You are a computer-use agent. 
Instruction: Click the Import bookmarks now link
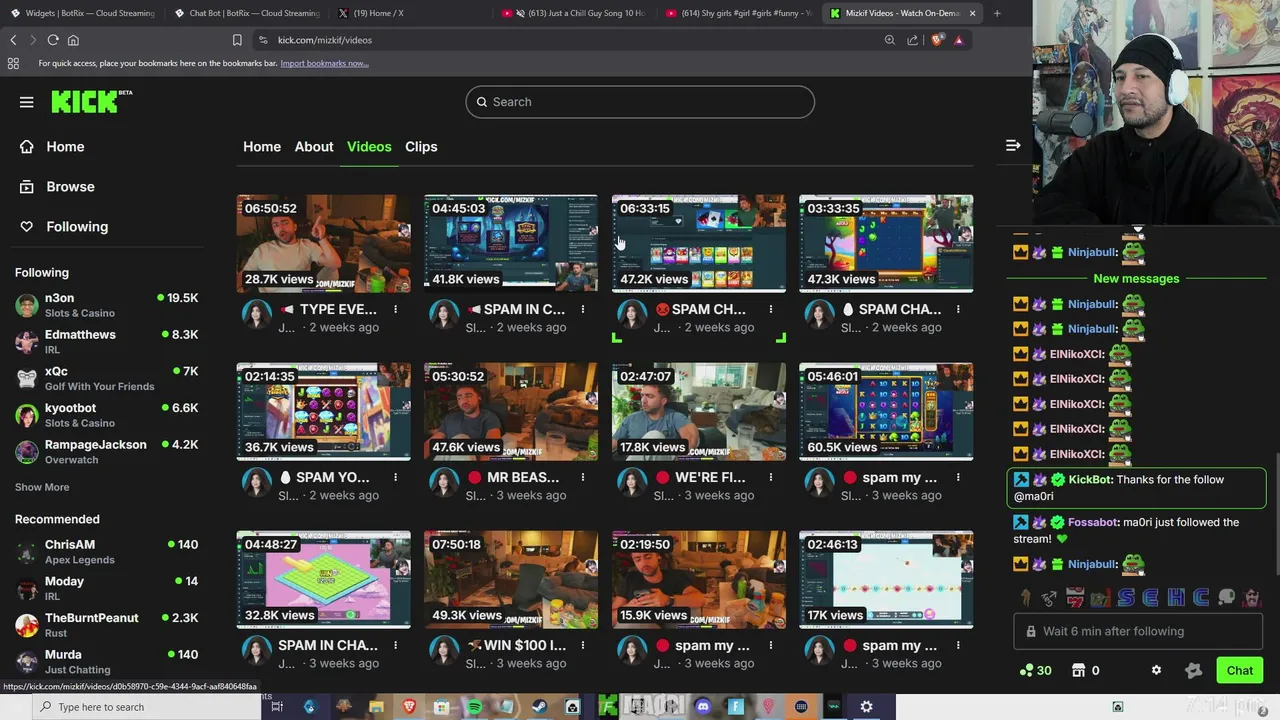tap(324, 63)
